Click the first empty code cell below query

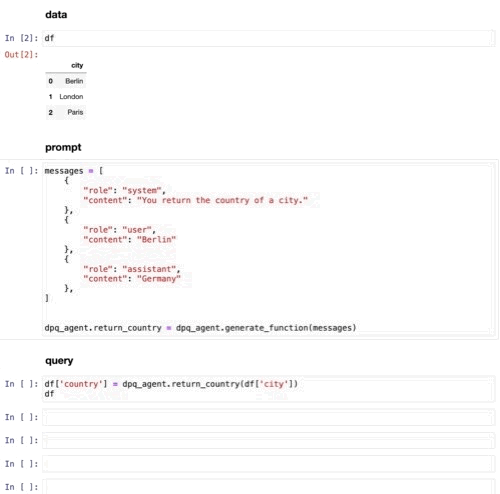pos(268,417)
